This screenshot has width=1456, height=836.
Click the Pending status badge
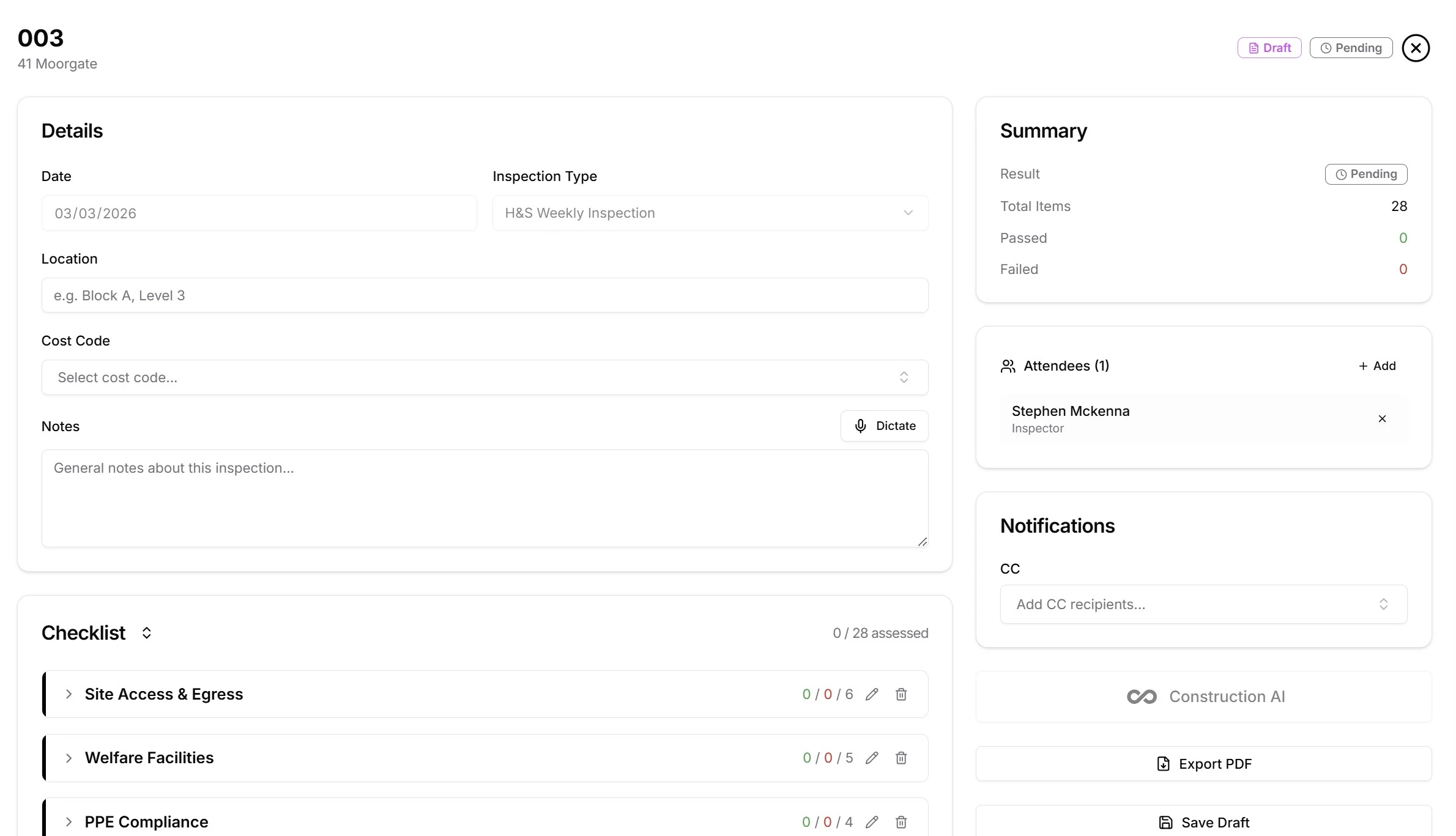(x=1351, y=47)
